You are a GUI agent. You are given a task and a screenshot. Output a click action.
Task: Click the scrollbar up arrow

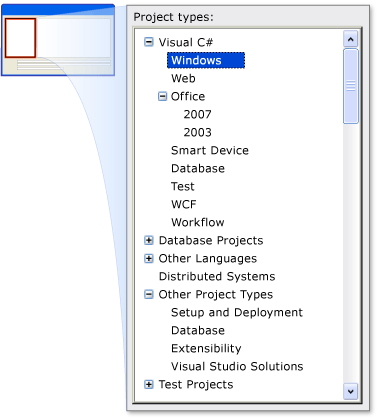(x=350, y=39)
